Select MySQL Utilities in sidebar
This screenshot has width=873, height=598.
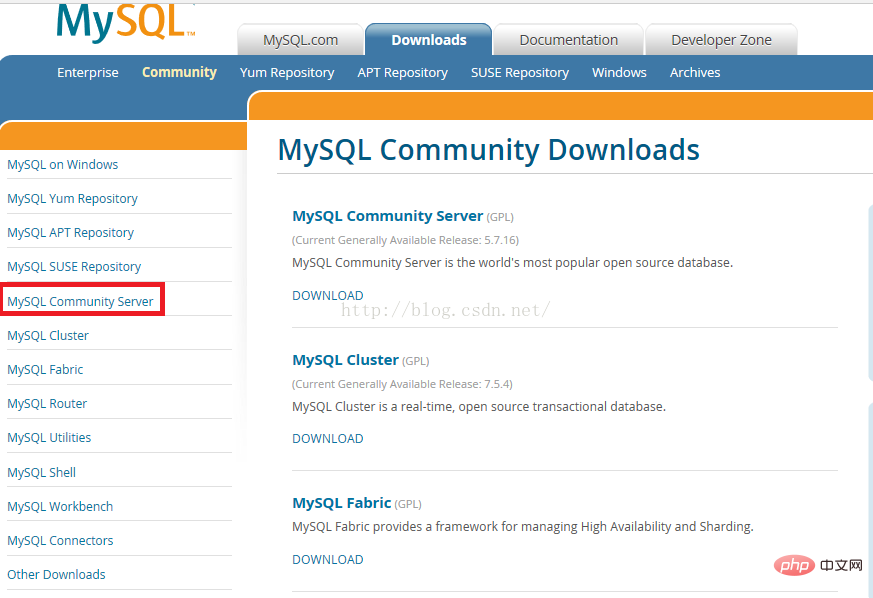[x=49, y=438]
